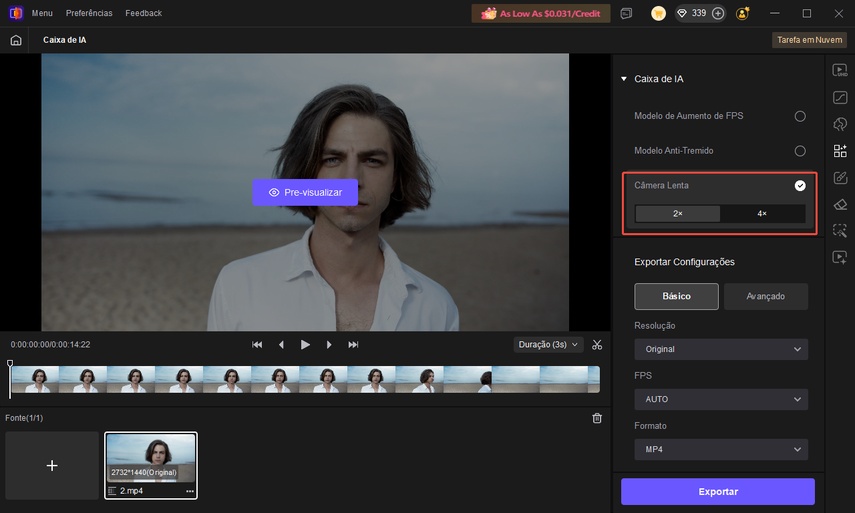Add credits with the plus icon
Screen dimensions: 855x513
click(x=718, y=14)
